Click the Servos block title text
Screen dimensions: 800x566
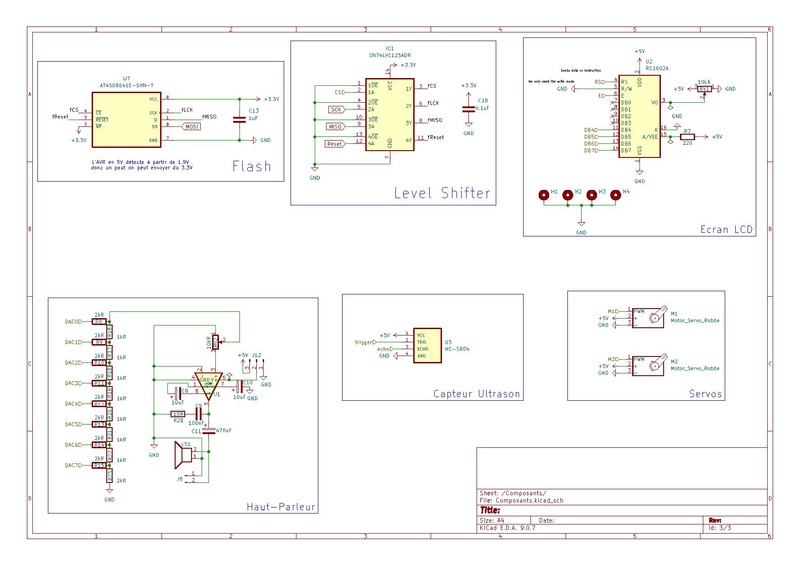705,393
